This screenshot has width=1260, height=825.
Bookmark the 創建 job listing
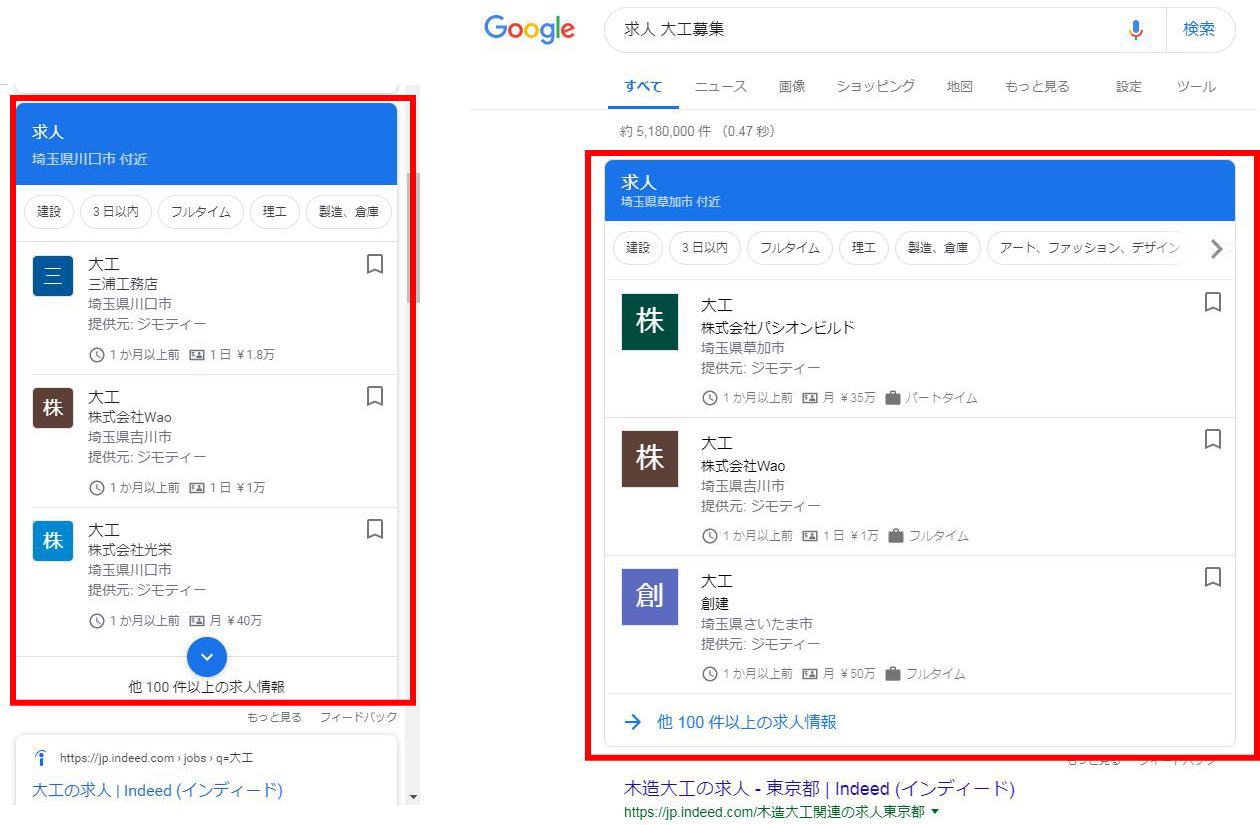coord(1213,577)
